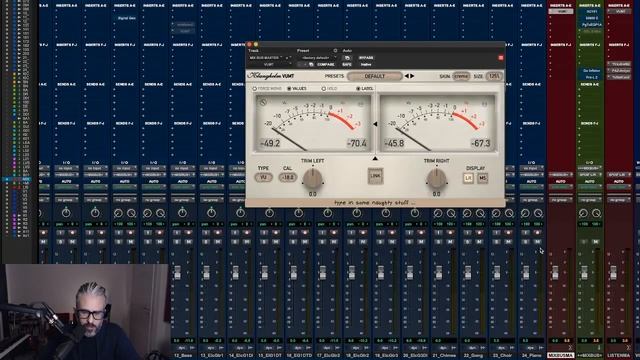640x360 pixels.
Task: Click the 12_Bass volume fader
Action: tap(178, 273)
